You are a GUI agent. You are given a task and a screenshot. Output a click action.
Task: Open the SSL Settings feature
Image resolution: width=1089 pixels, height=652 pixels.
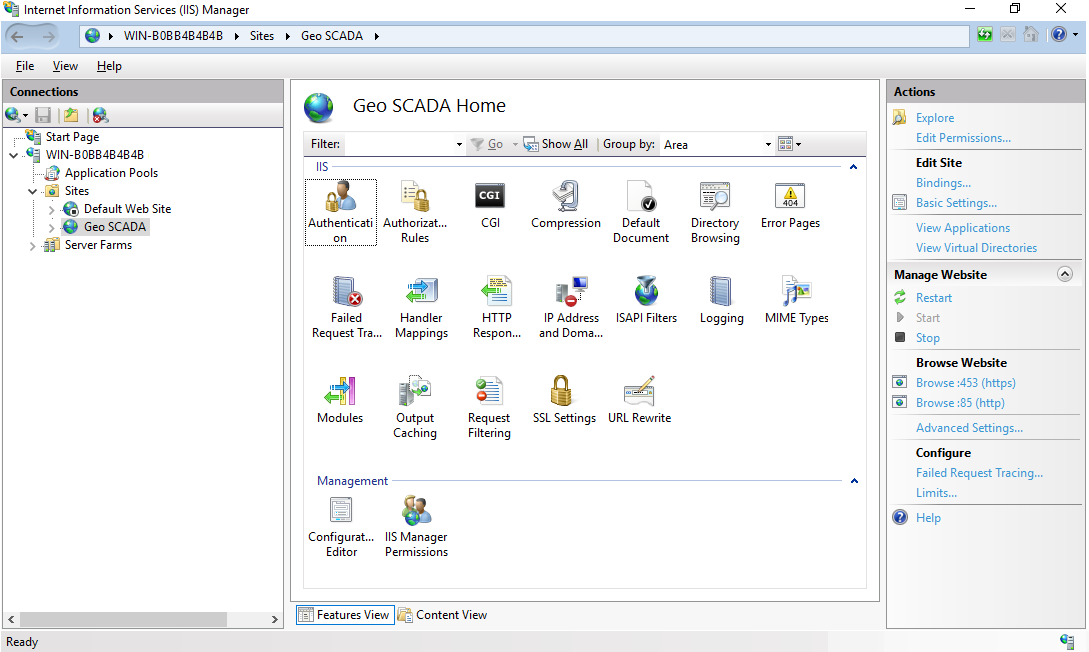tap(564, 392)
